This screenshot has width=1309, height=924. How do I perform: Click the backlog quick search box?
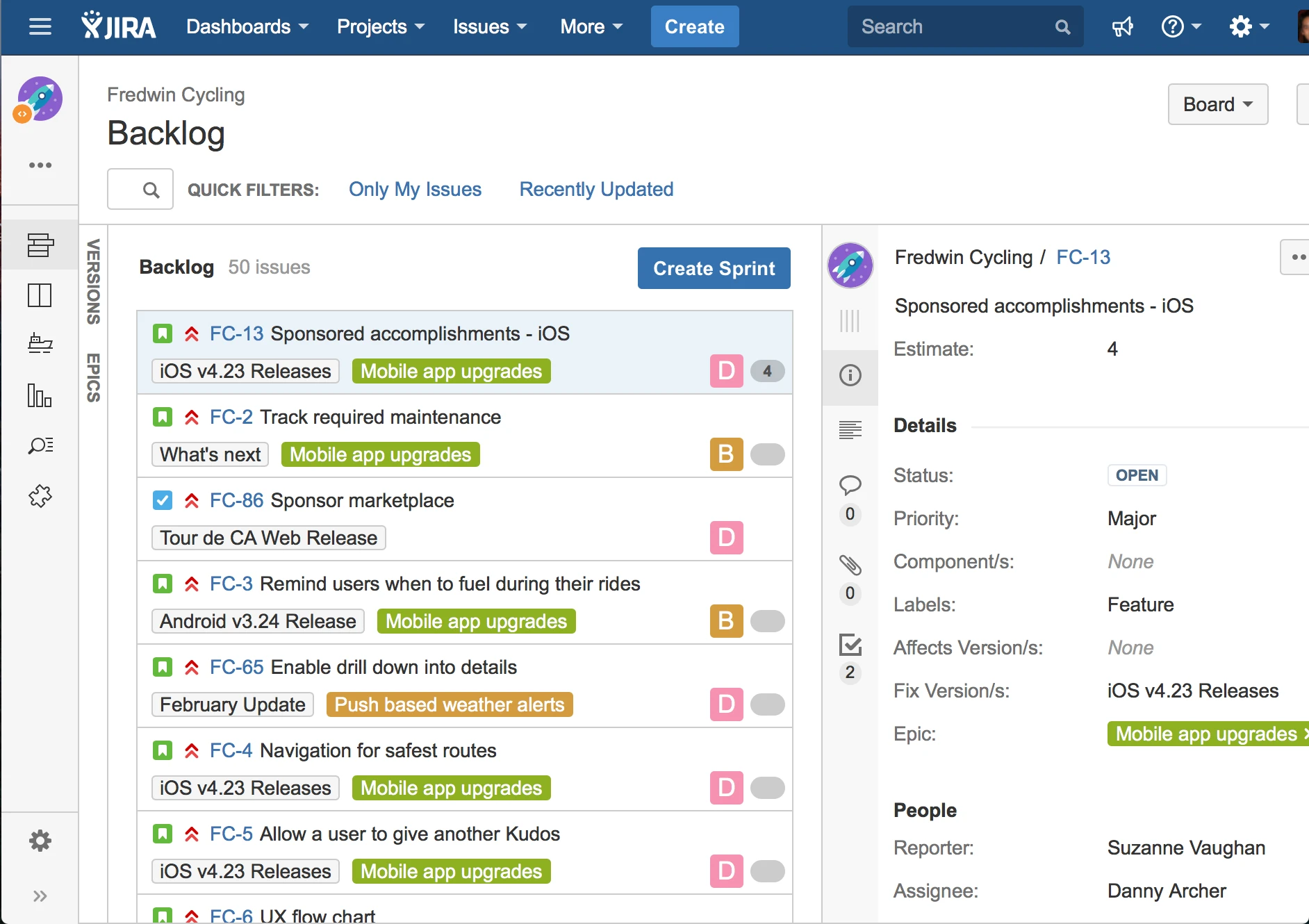(x=140, y=189)
